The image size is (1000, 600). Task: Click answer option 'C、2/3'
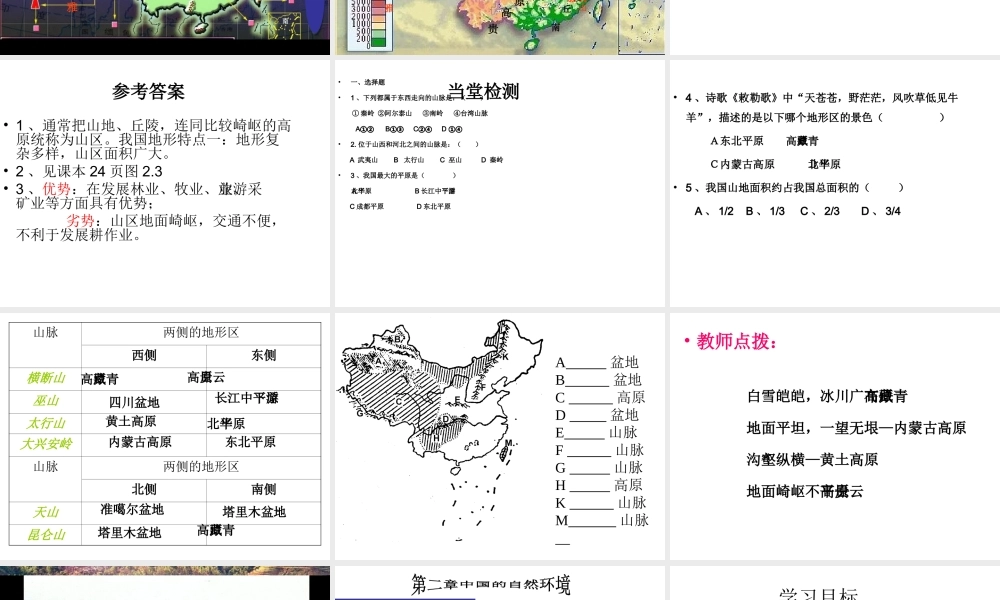point(820,211)
